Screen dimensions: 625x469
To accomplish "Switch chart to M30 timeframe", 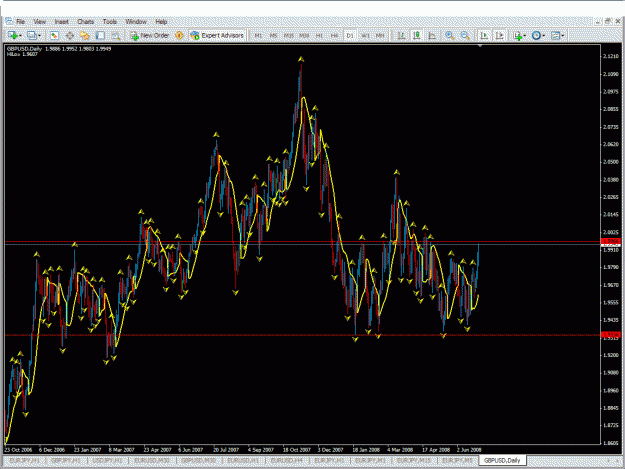I will pyautogui.click(x=304, y=36).
